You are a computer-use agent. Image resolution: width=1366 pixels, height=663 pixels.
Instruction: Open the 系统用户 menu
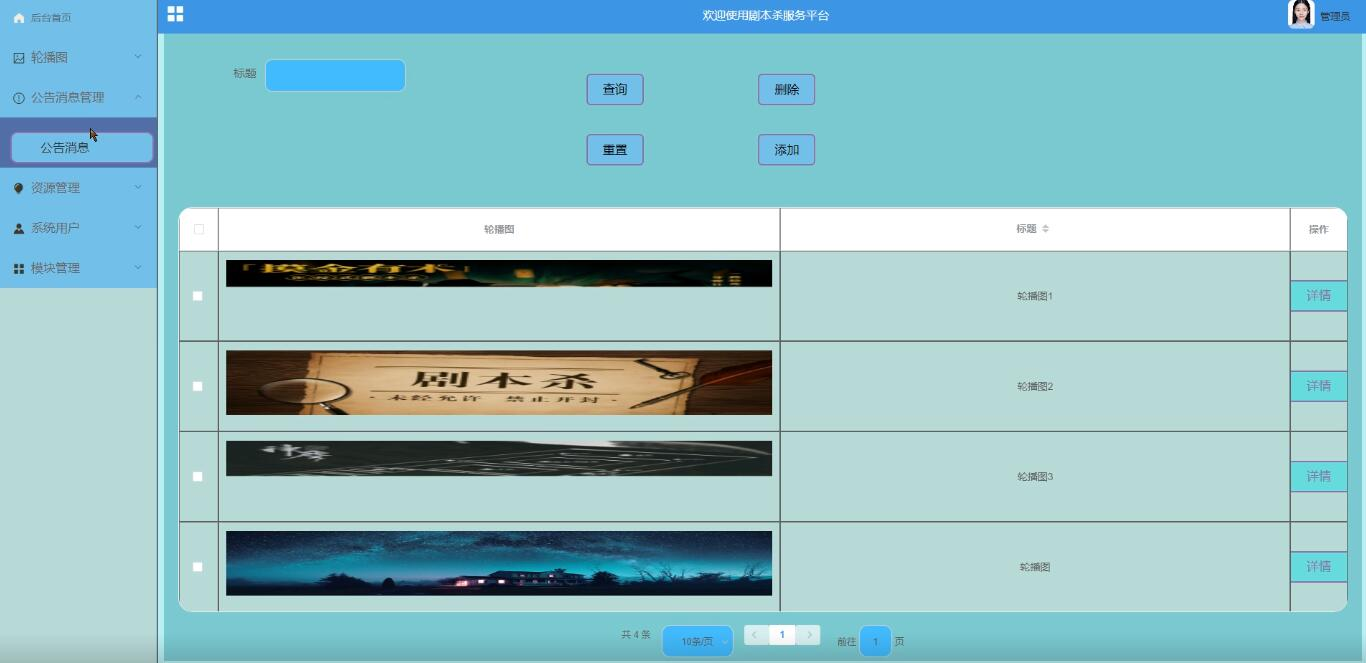(78, 228)
